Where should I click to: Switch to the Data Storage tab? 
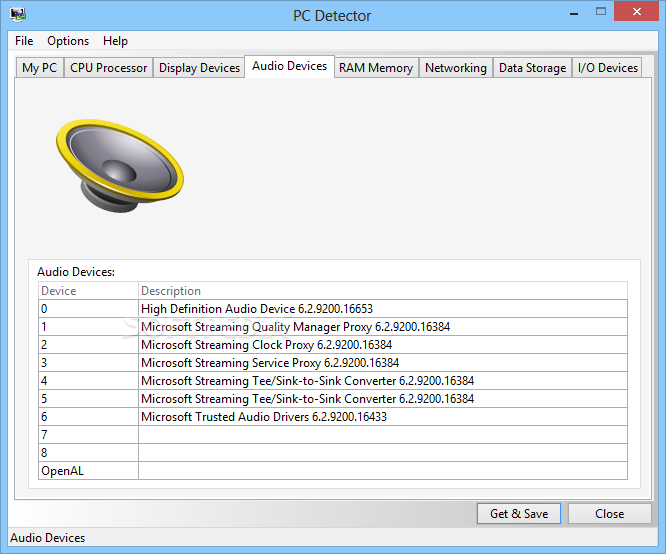coord(532,68)
